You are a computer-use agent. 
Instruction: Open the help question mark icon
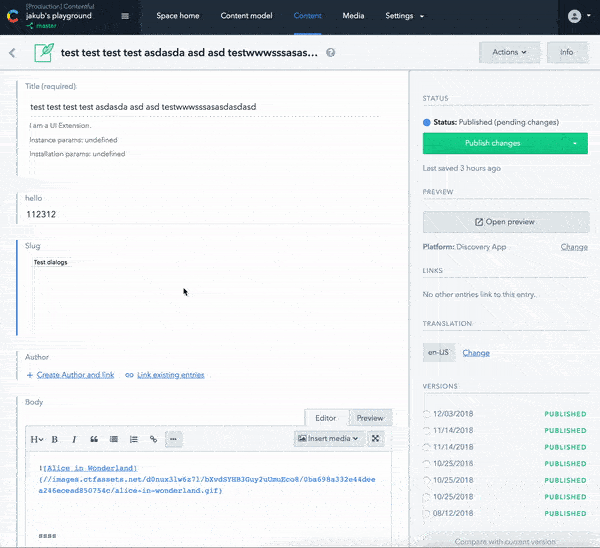coord(331,53)
